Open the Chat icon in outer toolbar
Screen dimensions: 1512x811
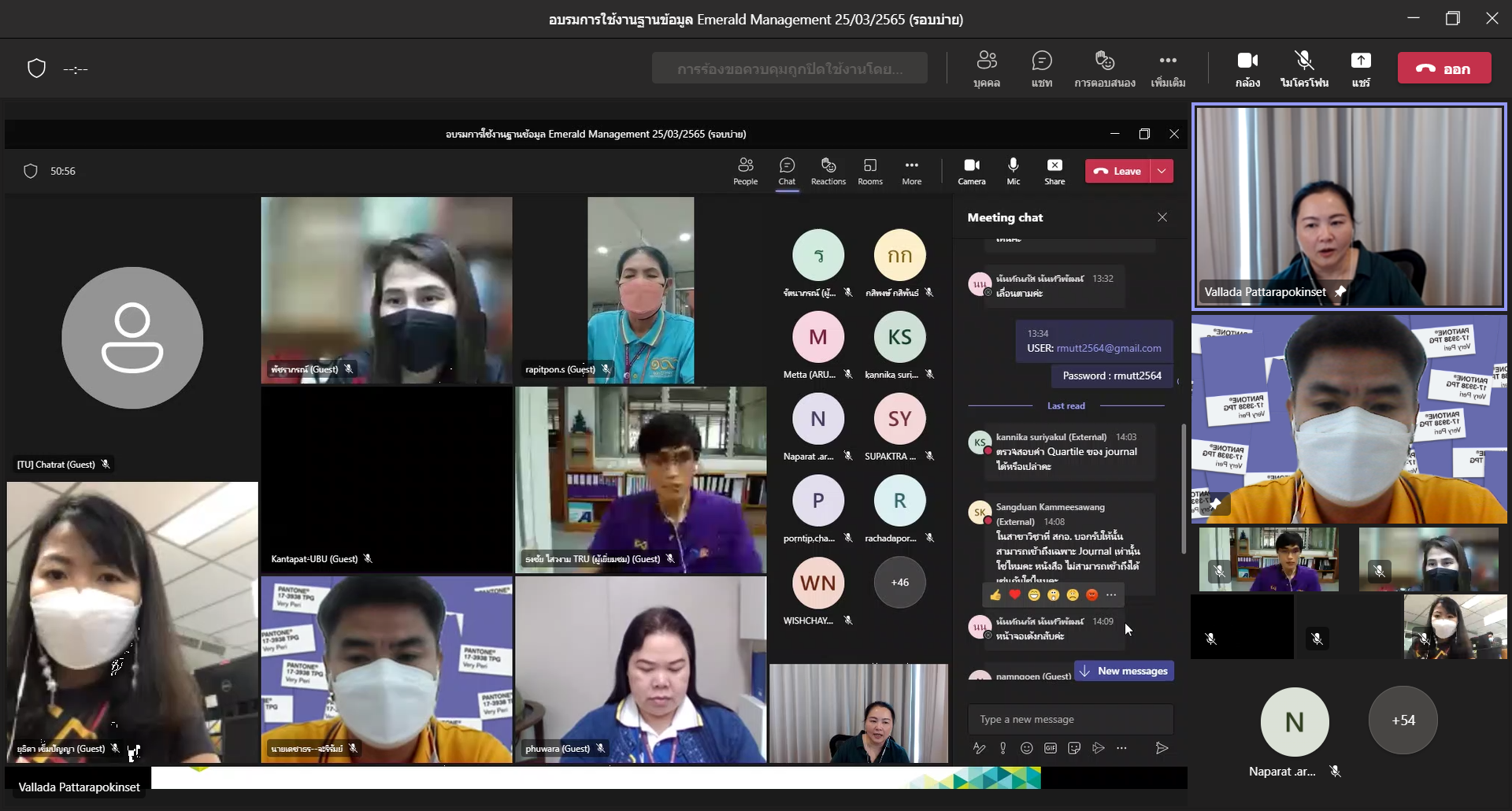point(1041,68)
